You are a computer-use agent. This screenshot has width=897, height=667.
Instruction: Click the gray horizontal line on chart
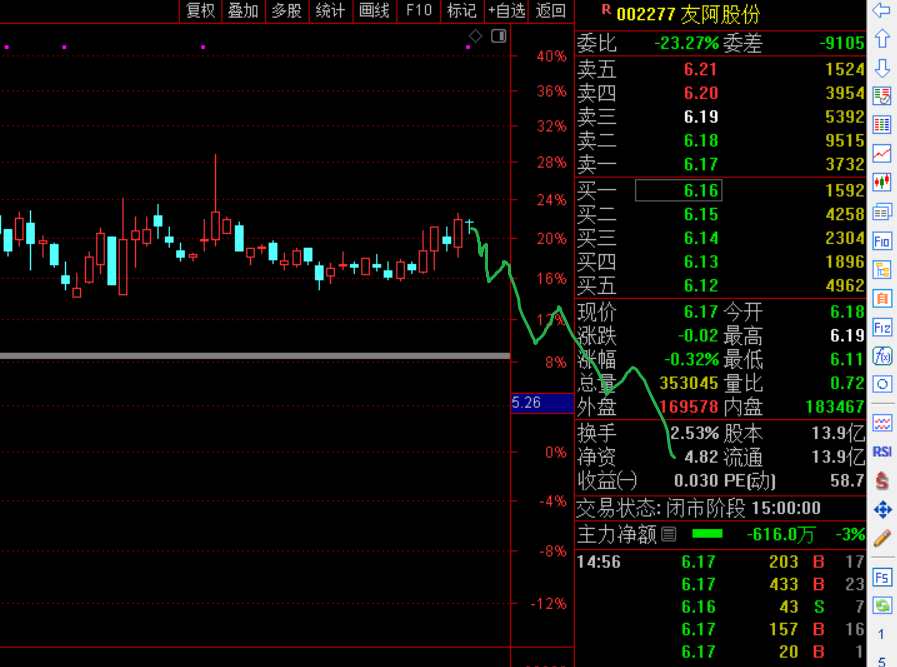coord(255,356)
